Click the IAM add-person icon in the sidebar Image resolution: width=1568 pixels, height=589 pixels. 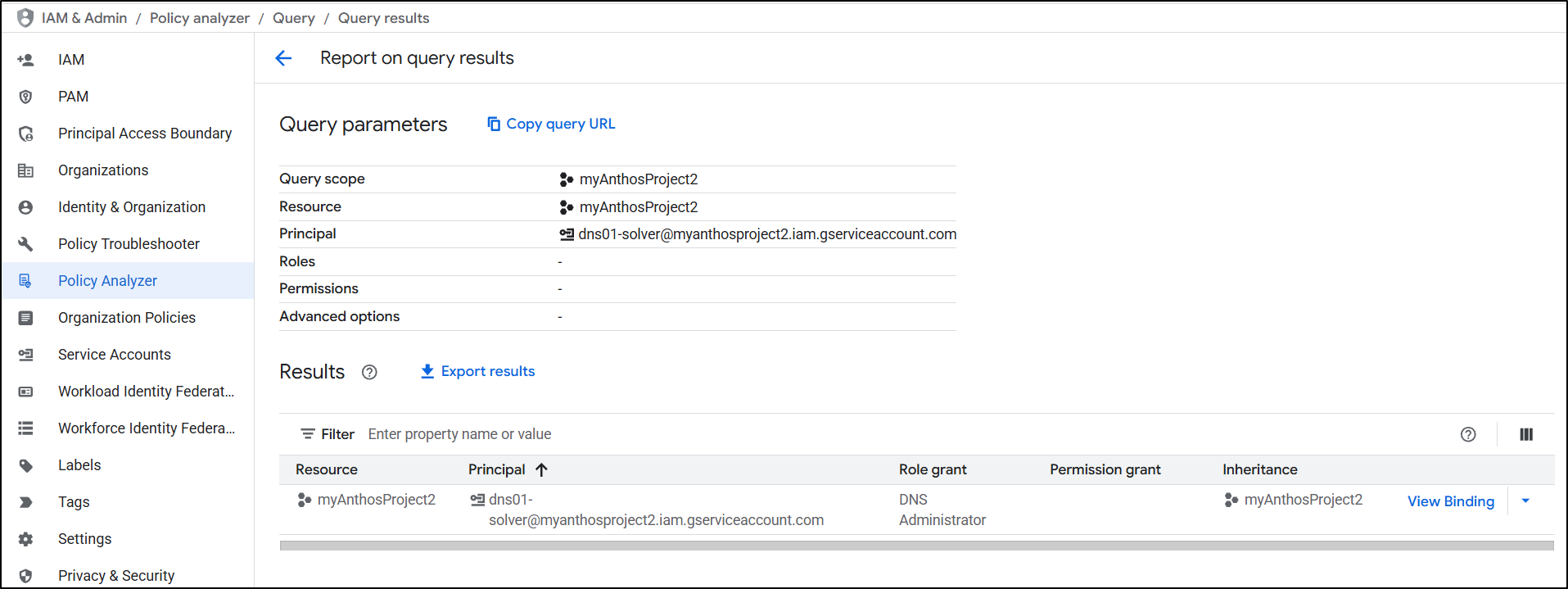pyautogui.click(x=26, y=60)
